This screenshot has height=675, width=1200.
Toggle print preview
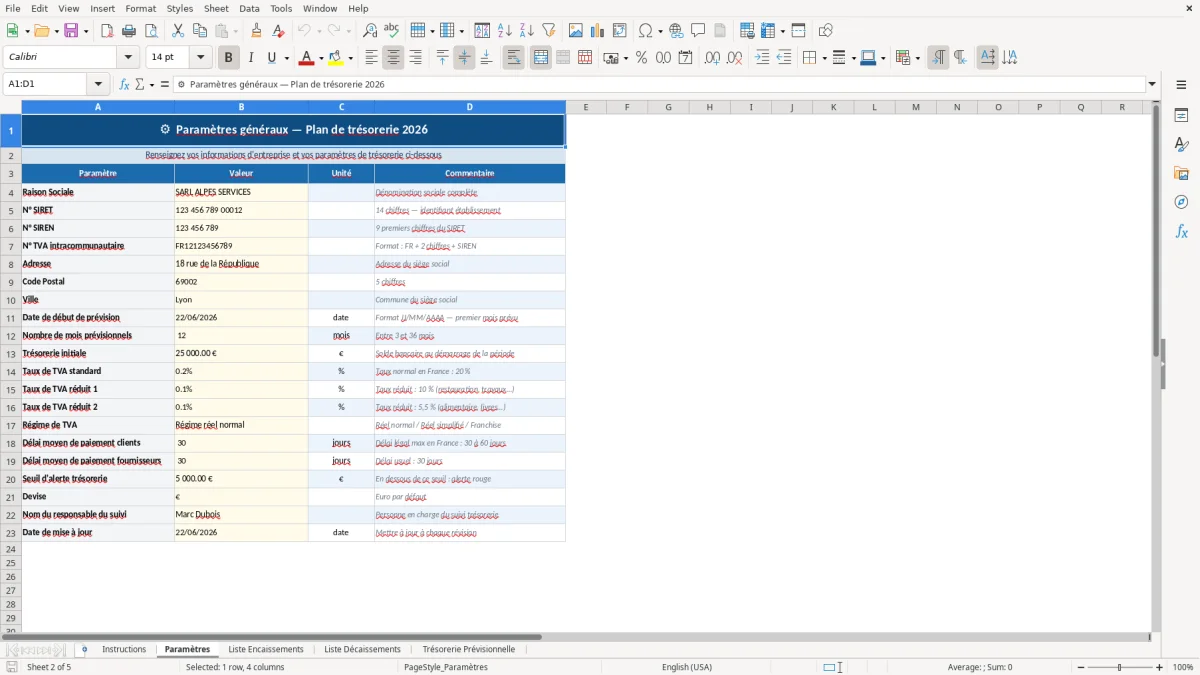[x=150, y=31]
